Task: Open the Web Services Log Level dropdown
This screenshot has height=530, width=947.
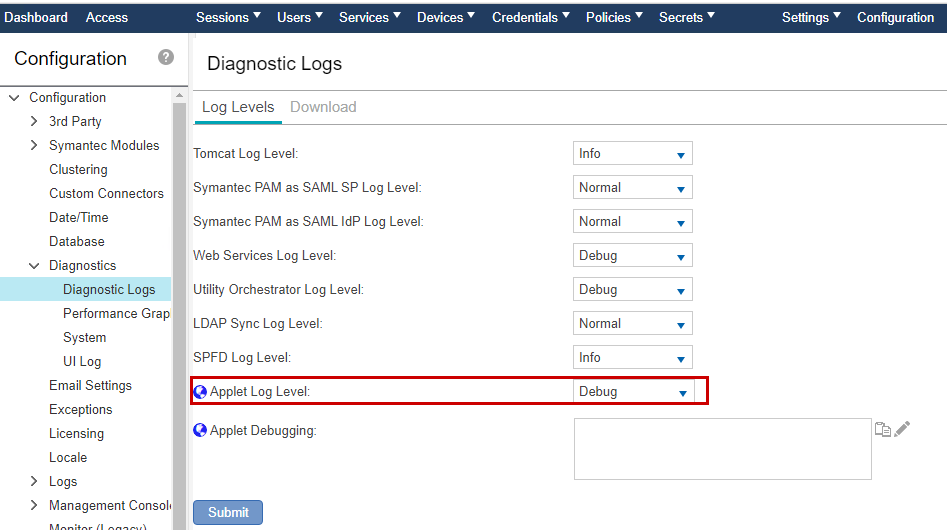Action: [632, 255]
